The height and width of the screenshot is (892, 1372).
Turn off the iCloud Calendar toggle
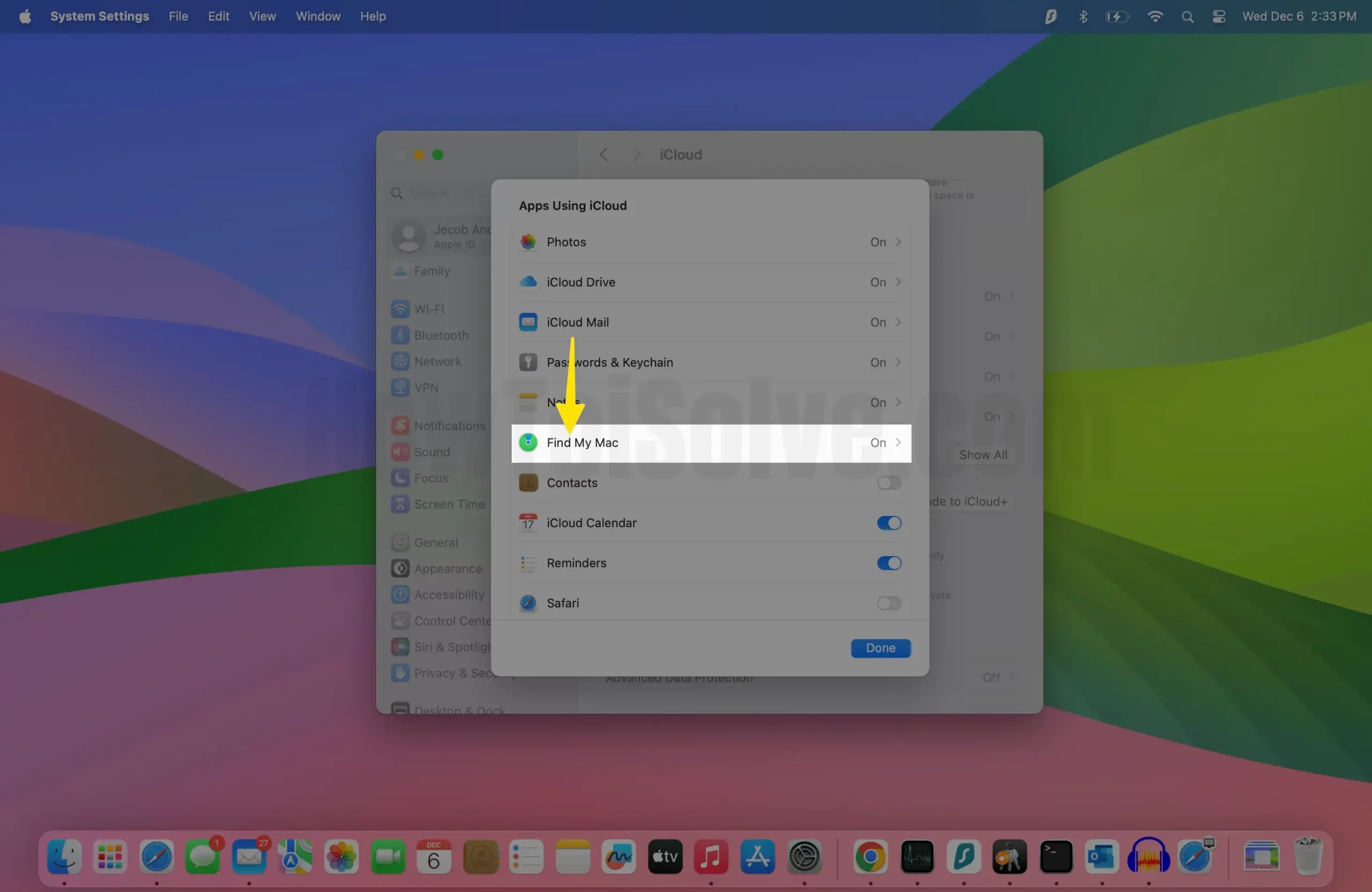[x=889, y=523]
